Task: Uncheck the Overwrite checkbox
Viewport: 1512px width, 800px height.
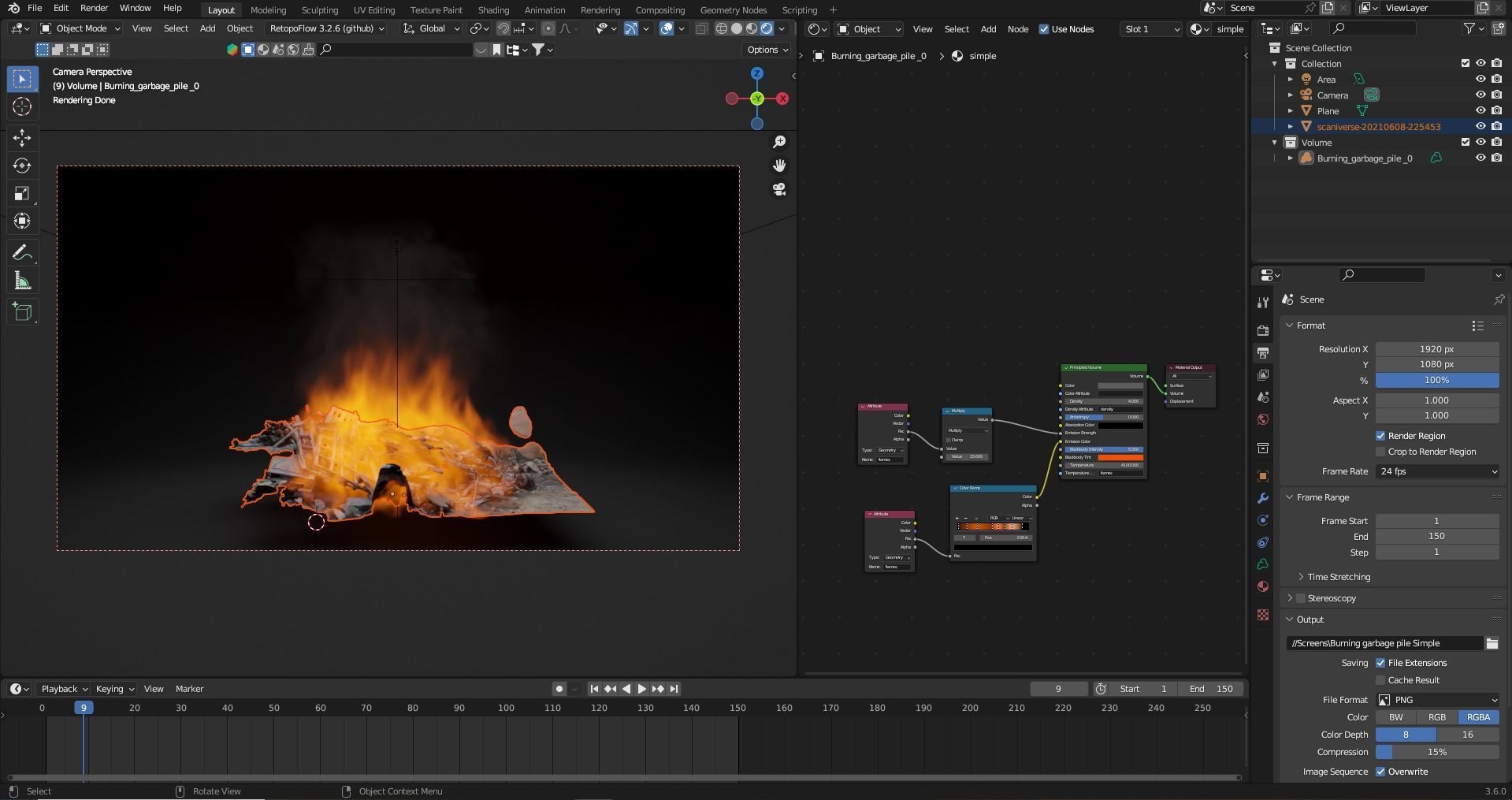Action: click(x=1380, y=772)
